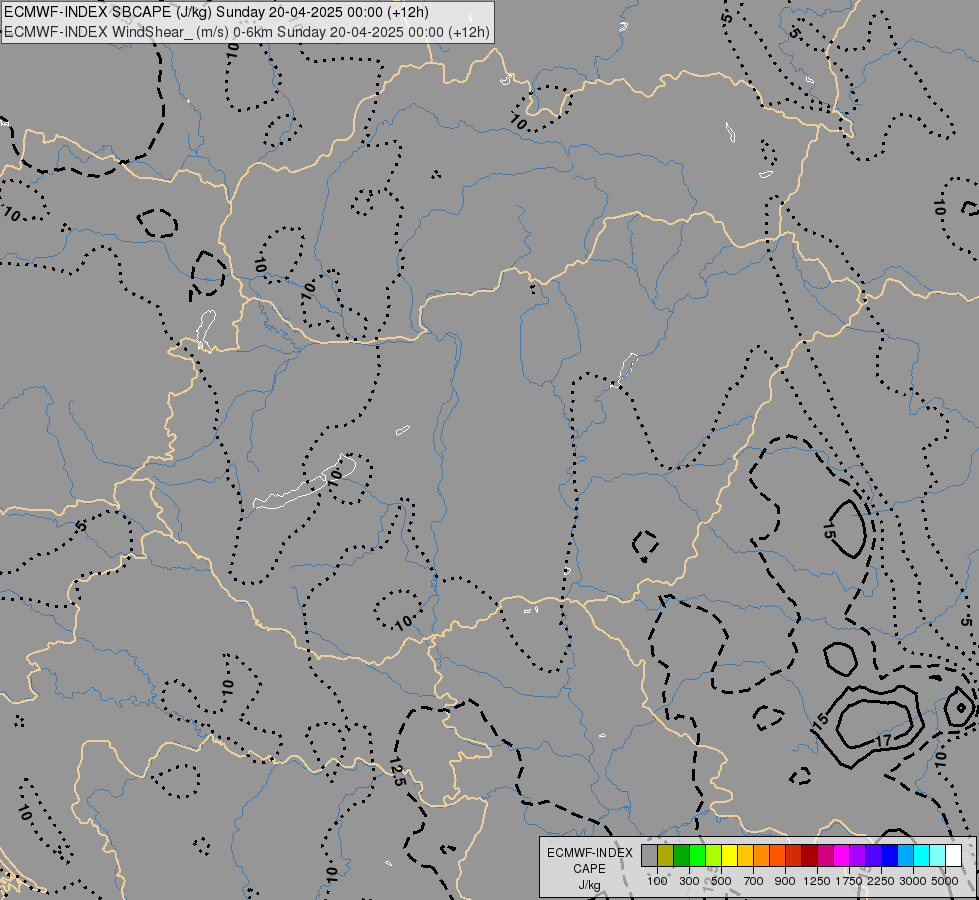
Task: Click the SBCAPE title line in header
Action: 217,12
